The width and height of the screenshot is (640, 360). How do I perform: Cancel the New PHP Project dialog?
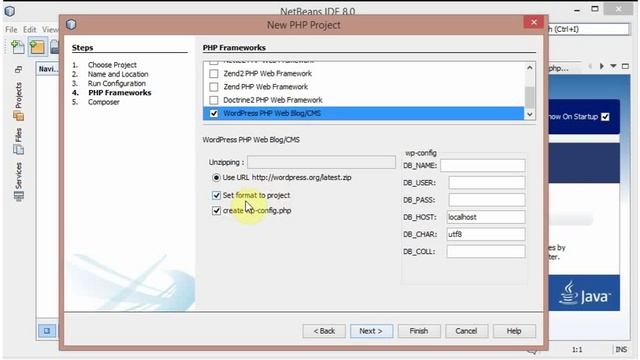(466, 331)
